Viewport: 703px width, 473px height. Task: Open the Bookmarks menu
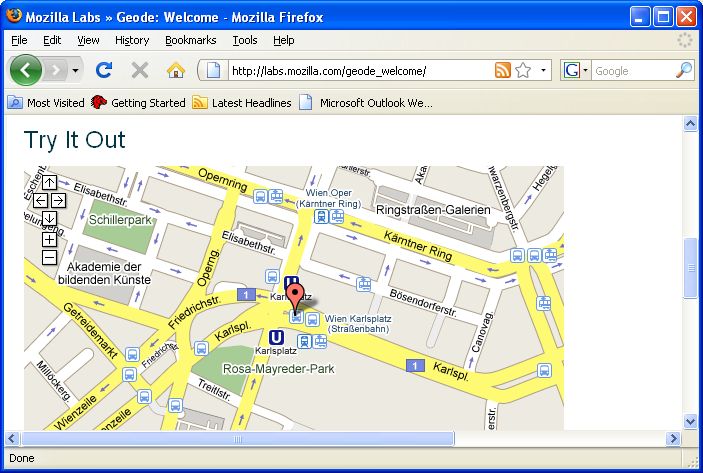coord(191,40)
